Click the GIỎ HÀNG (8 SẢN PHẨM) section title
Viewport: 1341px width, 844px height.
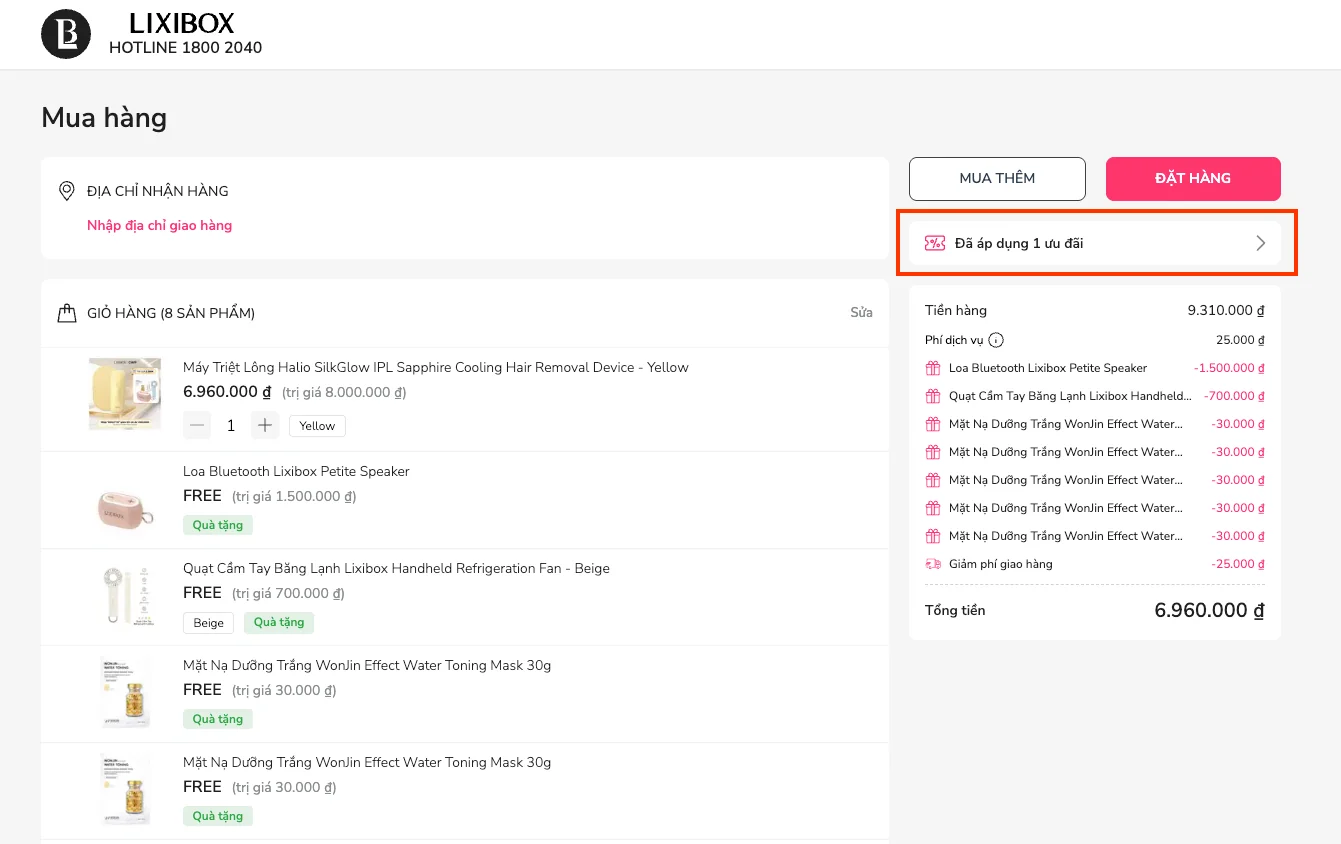click(171, 313)
